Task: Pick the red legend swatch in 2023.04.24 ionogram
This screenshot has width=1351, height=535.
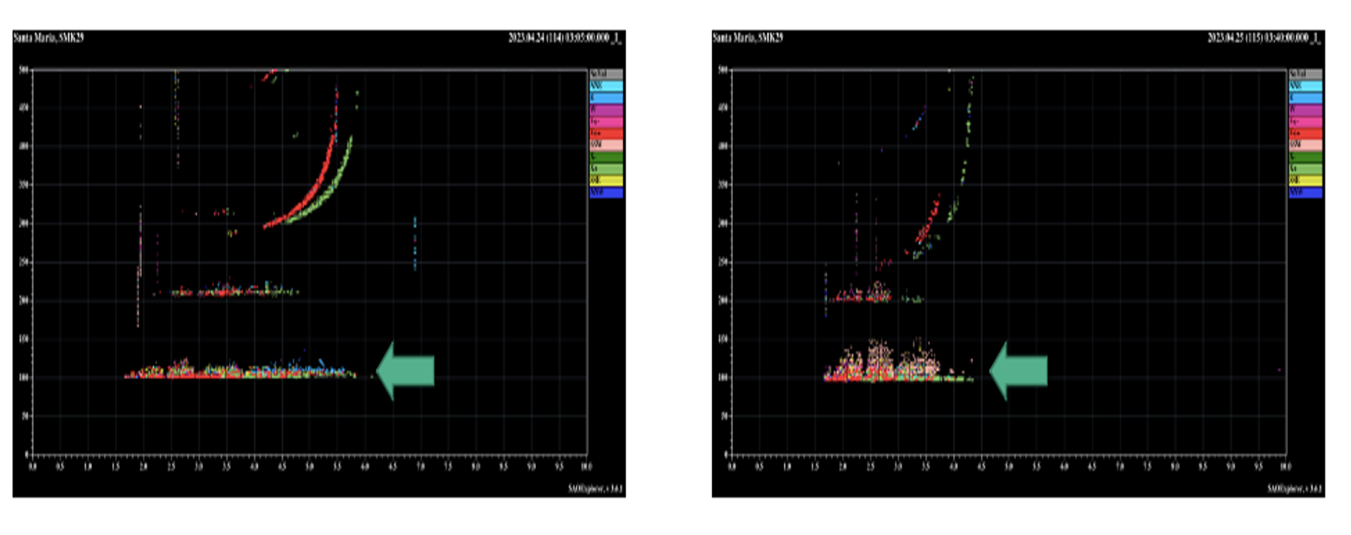Action: 604,132
